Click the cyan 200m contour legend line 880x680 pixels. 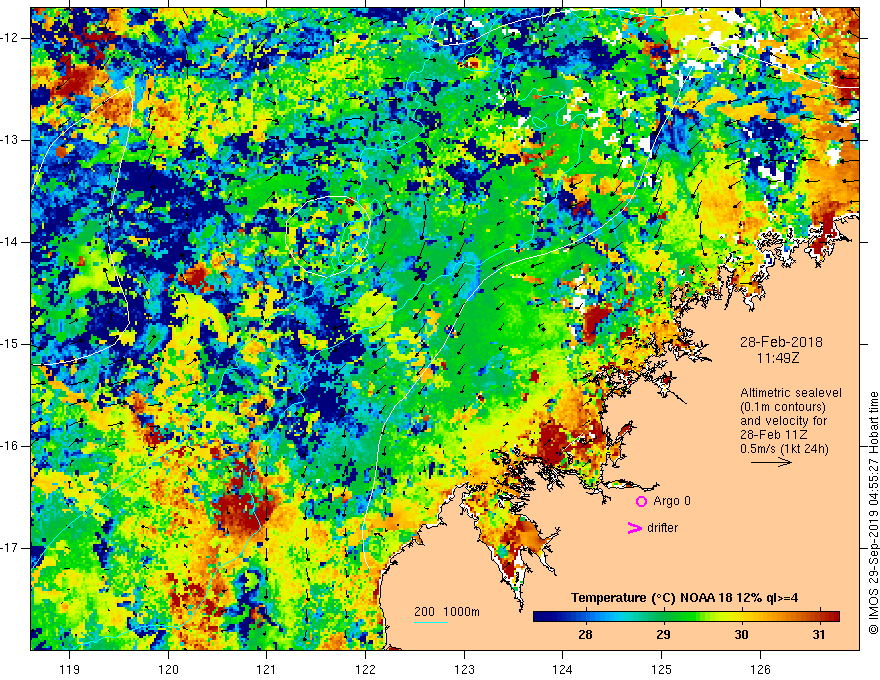431,622
